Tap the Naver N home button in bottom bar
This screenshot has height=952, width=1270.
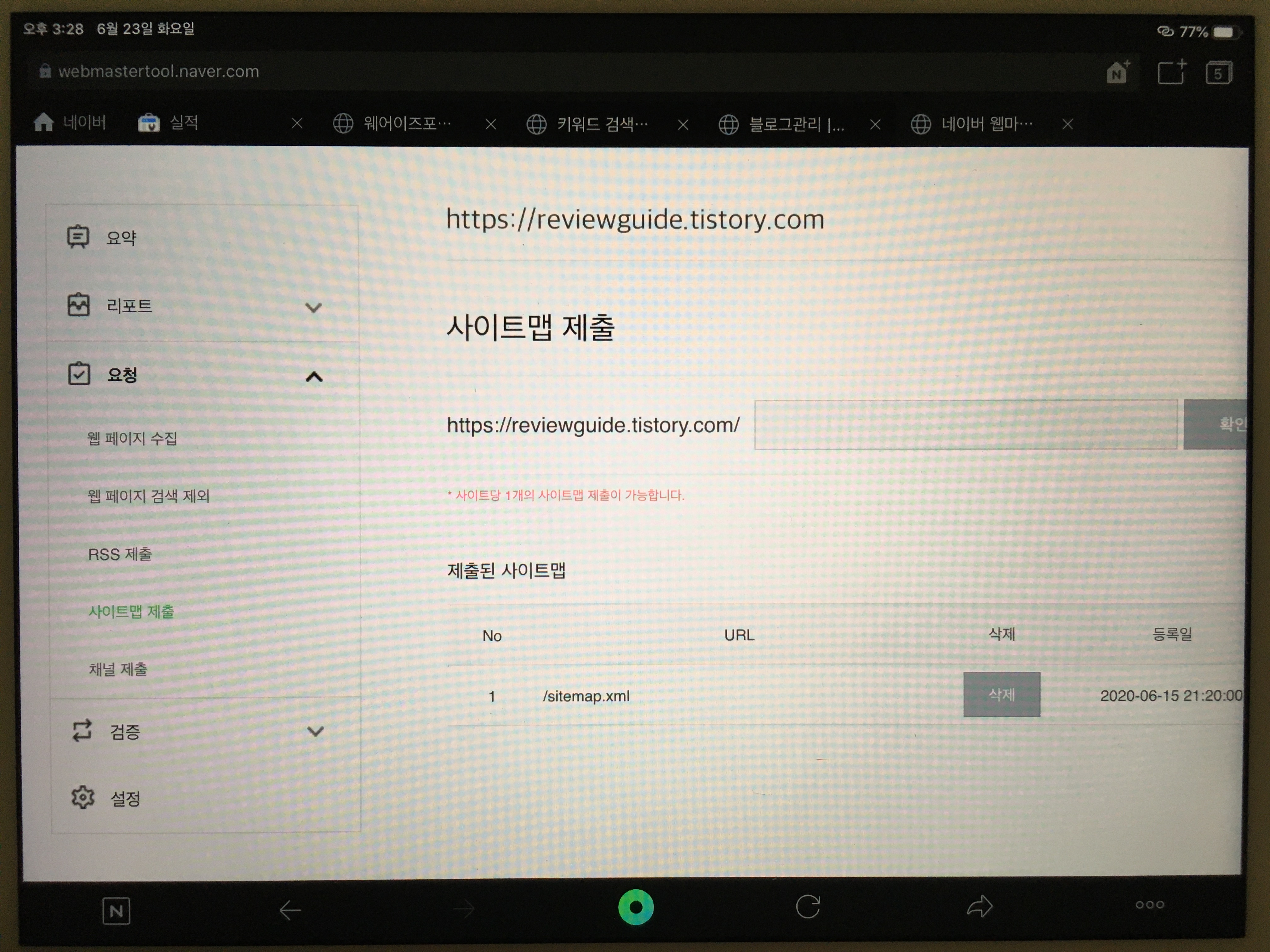coord(117,911)
